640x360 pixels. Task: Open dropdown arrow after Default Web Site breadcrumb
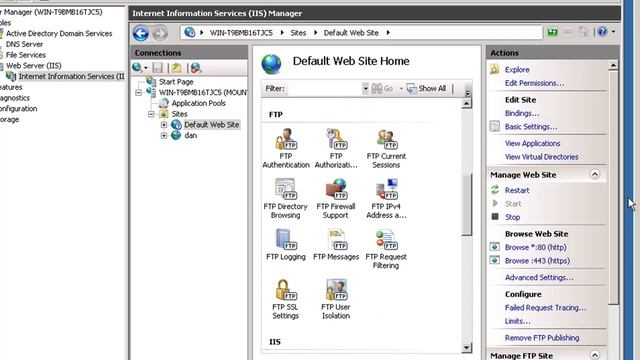[x=388, y=33]
